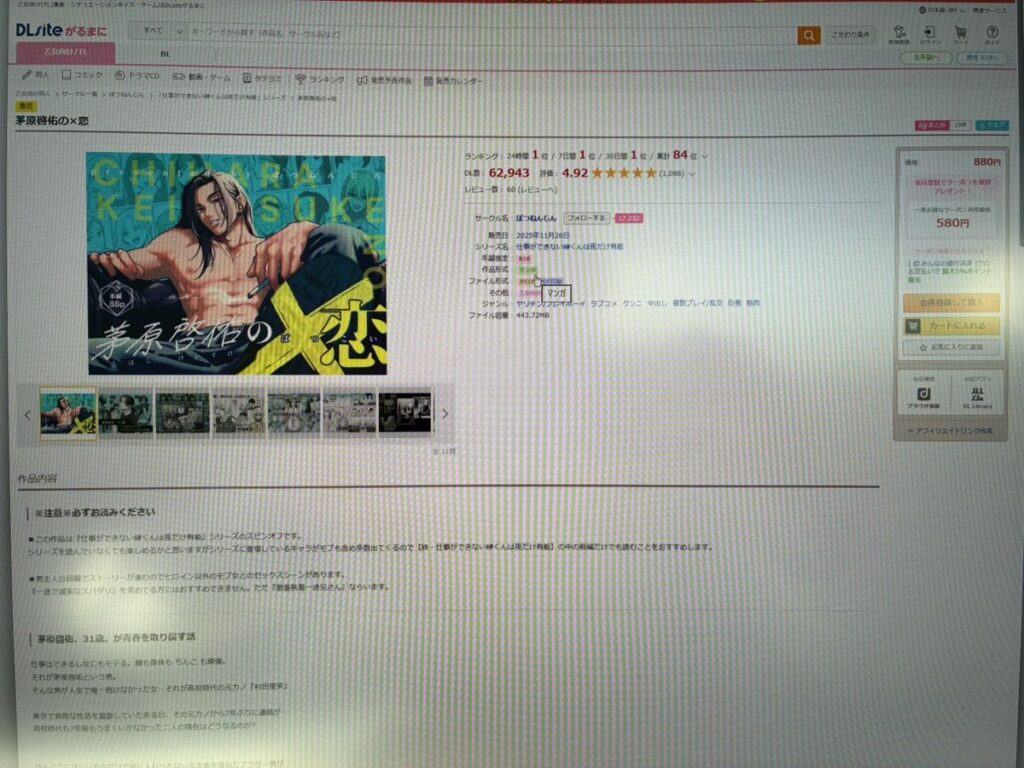Click the orange search magnifier button
This screenshot has width=1024, height=768.
808,35
